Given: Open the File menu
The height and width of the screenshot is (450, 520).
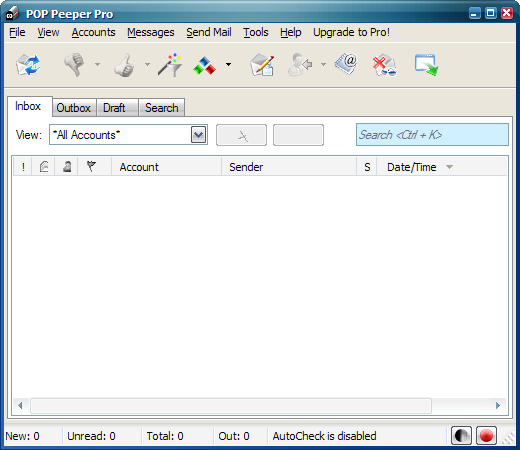Looking at the screenshot, I should pos(17,32).
